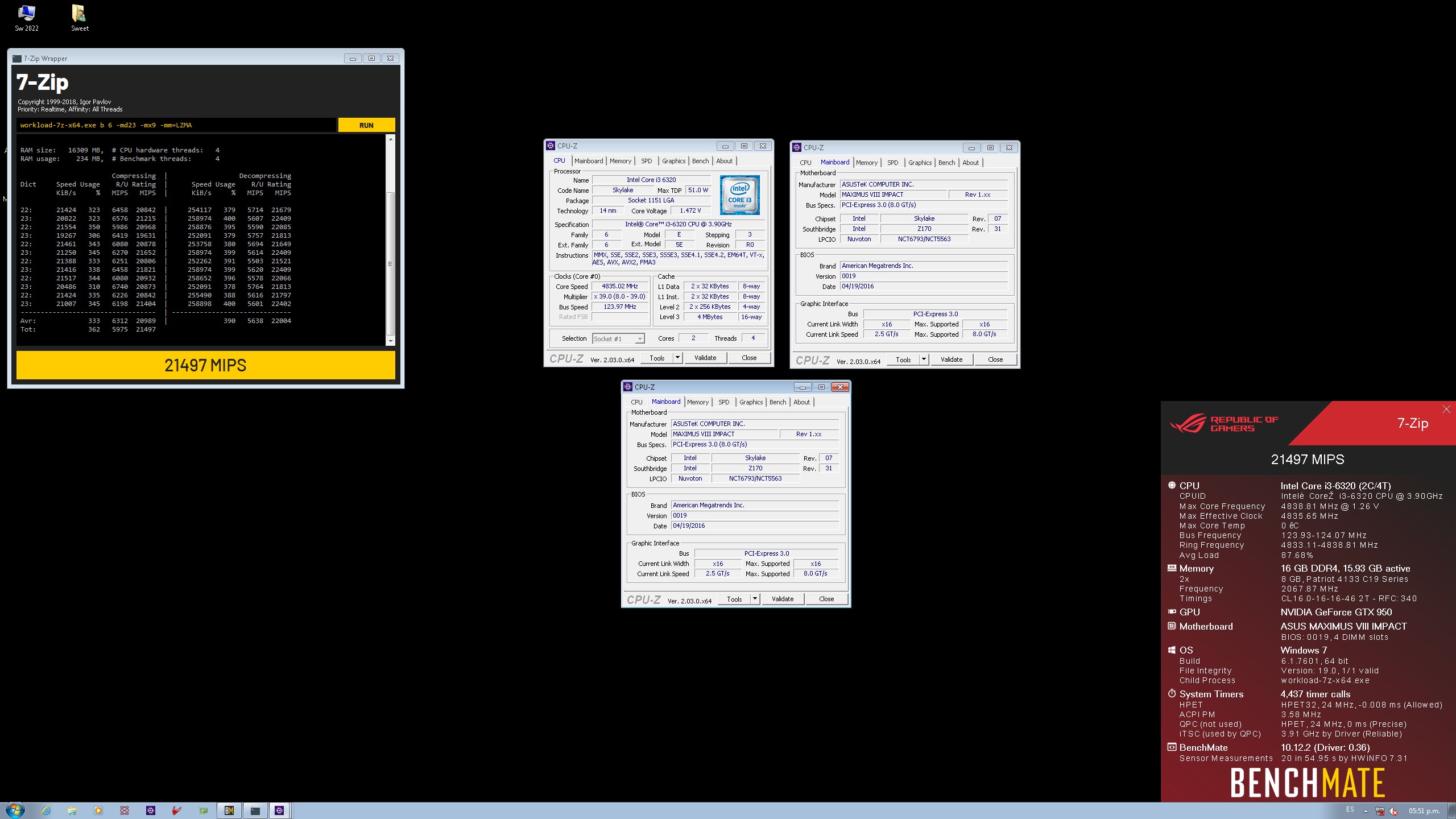Click Tools in the active CPU-Z window
The width and height of the screenshot is (1456, 819).
click(x=734, y=599)
